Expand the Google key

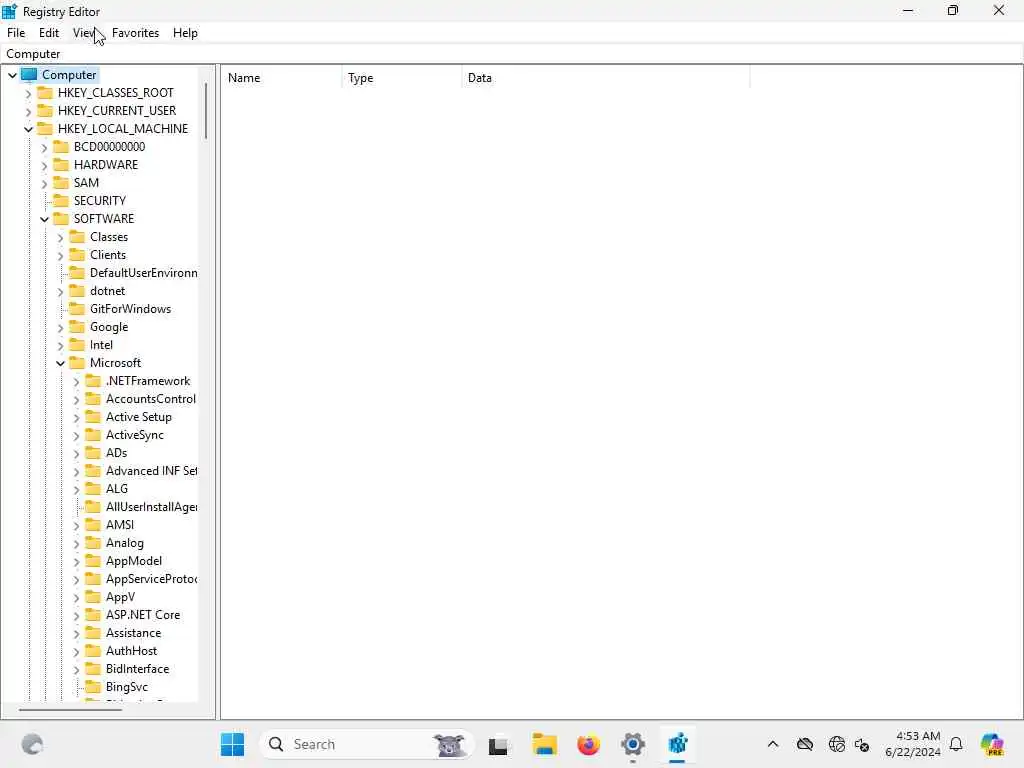click(x=60, y=328)
